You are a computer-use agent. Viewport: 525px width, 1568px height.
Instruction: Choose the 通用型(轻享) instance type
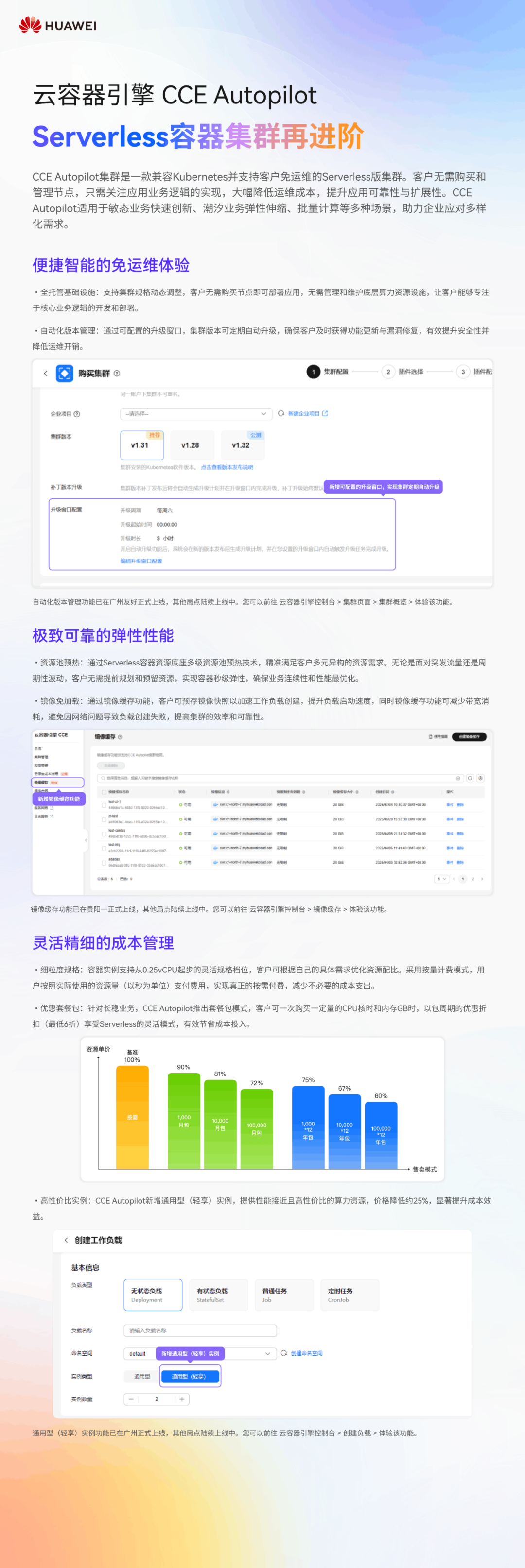pyautogui.click(x=190, y=1376)
